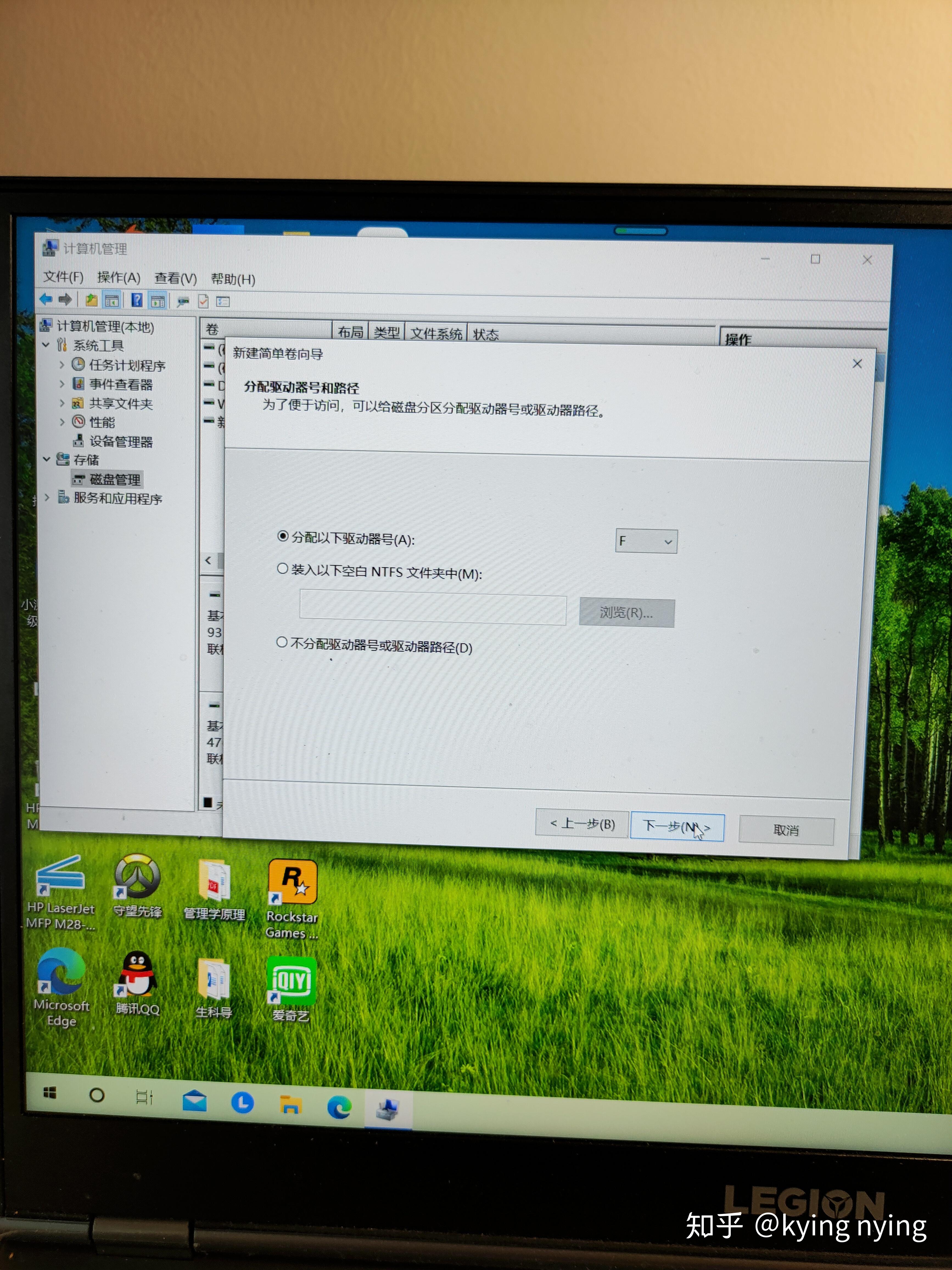Select 不分配驱动器号或驱动器路径 radio button

coord(282,642)
